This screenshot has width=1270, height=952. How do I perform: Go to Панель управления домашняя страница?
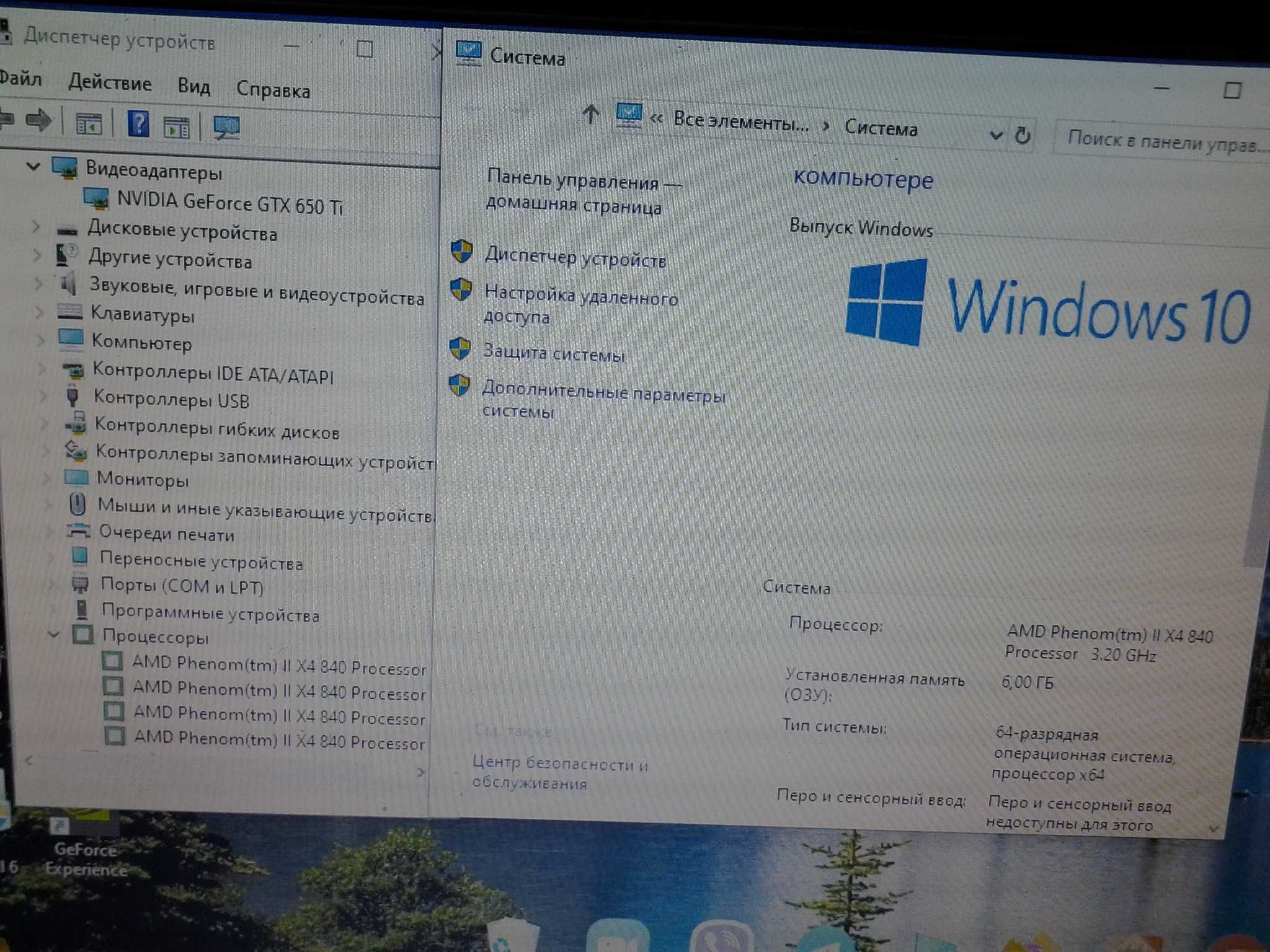coord(583,193)
